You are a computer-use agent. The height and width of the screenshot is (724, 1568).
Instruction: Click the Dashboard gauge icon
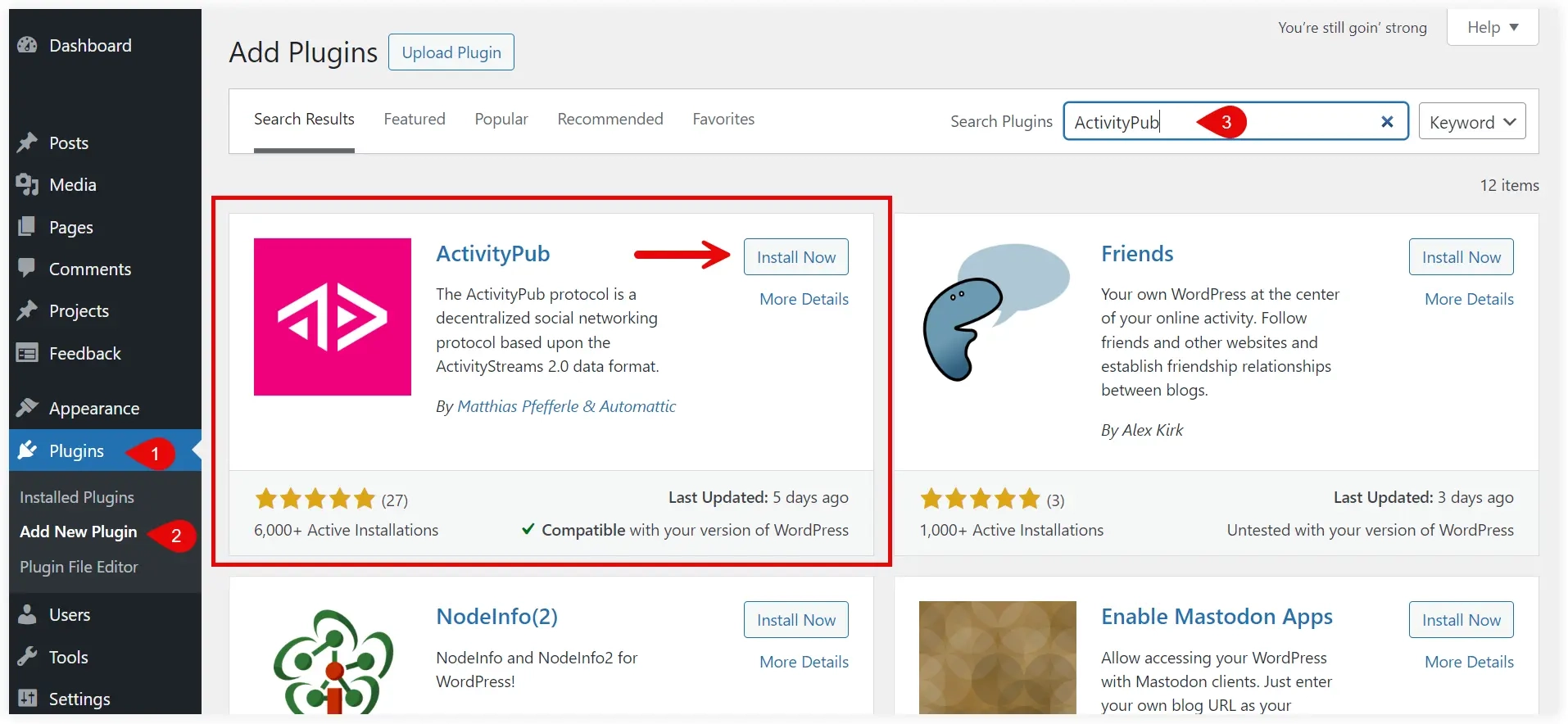pyautogui.click(x=27, y=45)
